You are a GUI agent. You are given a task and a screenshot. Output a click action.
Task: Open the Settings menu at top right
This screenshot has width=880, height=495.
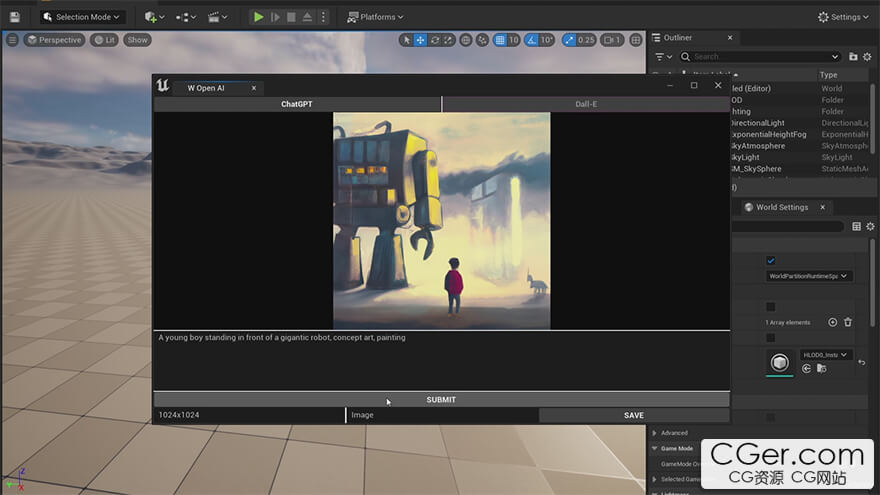click(844, 17)
